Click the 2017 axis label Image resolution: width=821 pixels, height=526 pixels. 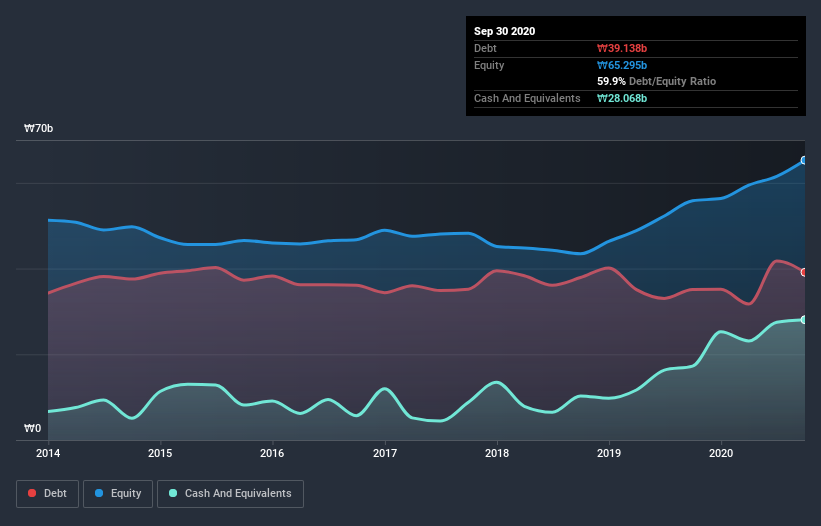pos(385,453)
